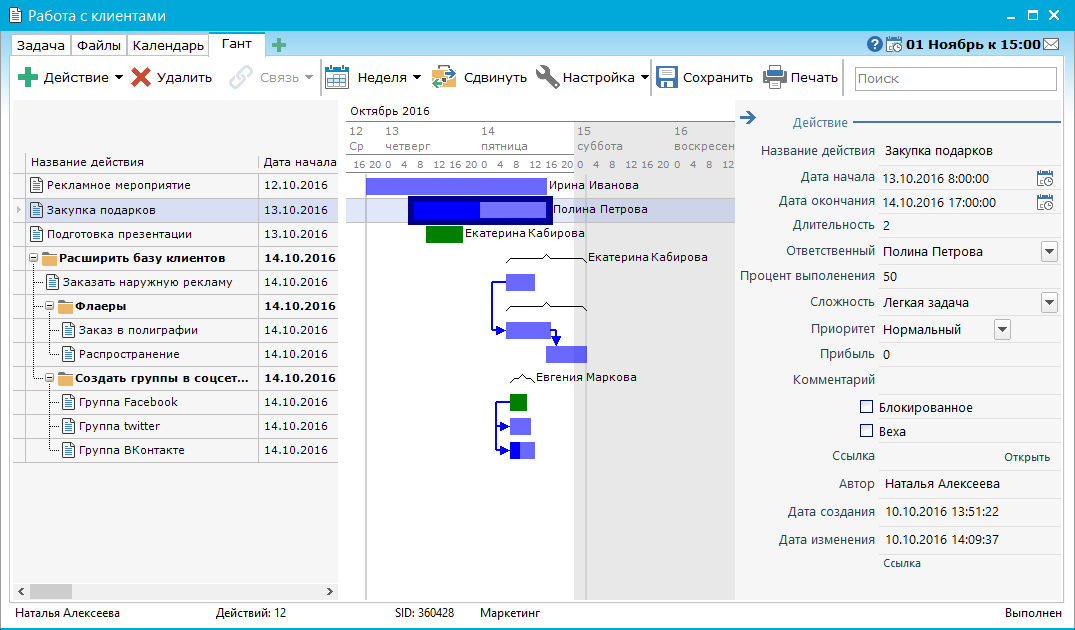Click the green Группа Facebook Gantt bar

click(518, 402)
